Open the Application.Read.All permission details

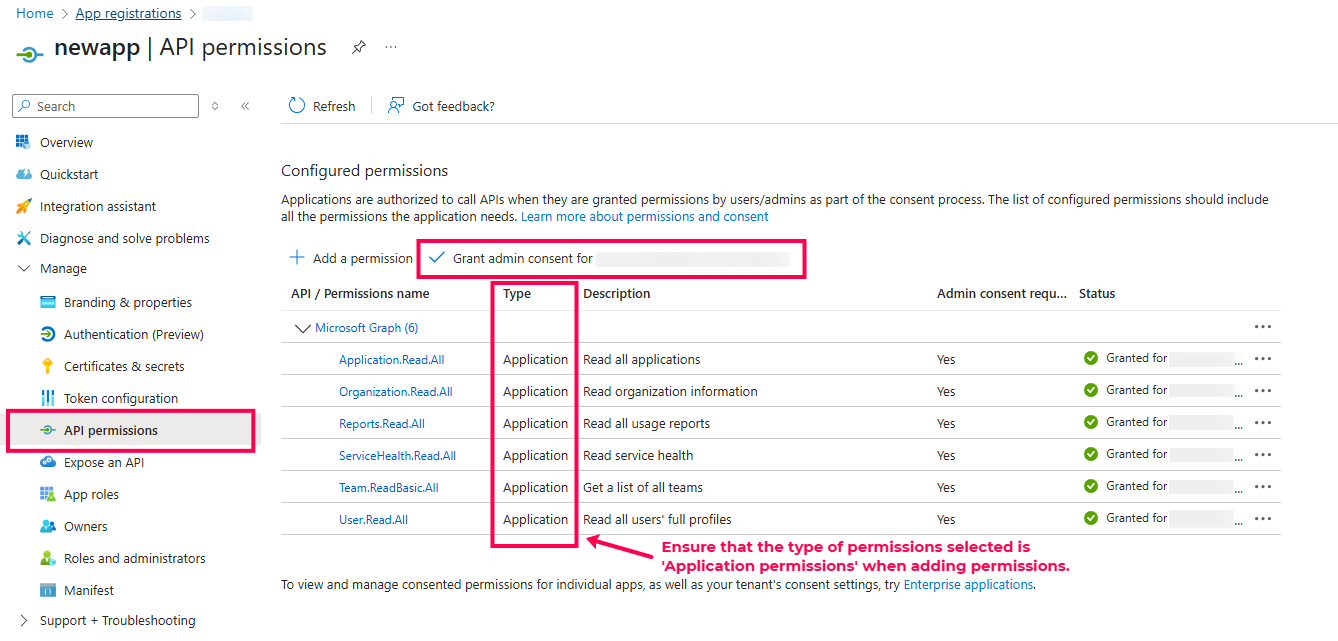click(x=392, y=359)
